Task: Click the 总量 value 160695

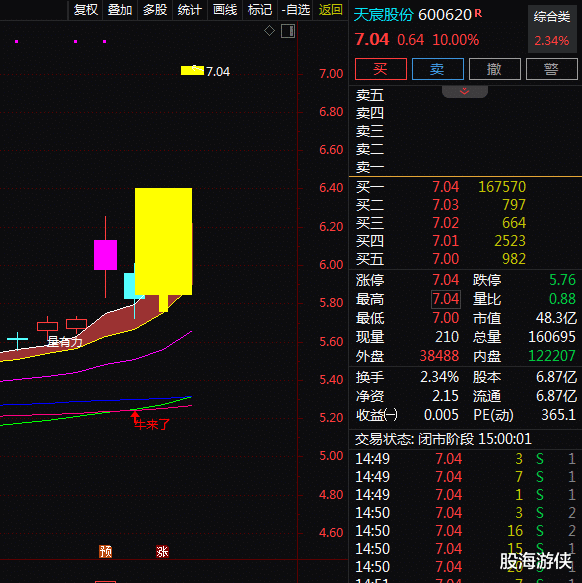Action: coord(552,337)
